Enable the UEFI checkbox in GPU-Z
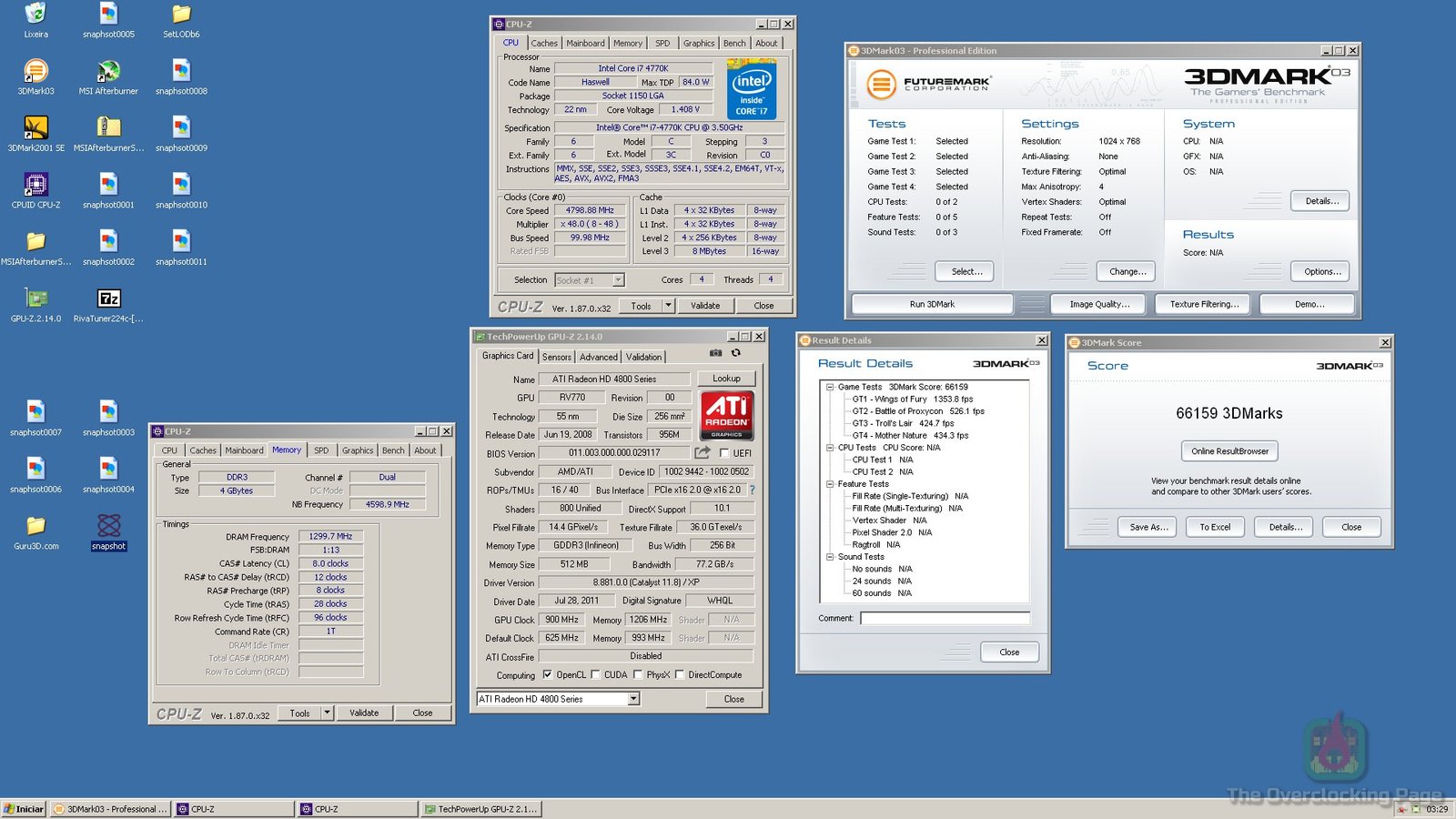Image resolution: width=1456 pixels, height=819 pixels. (724, 453)
